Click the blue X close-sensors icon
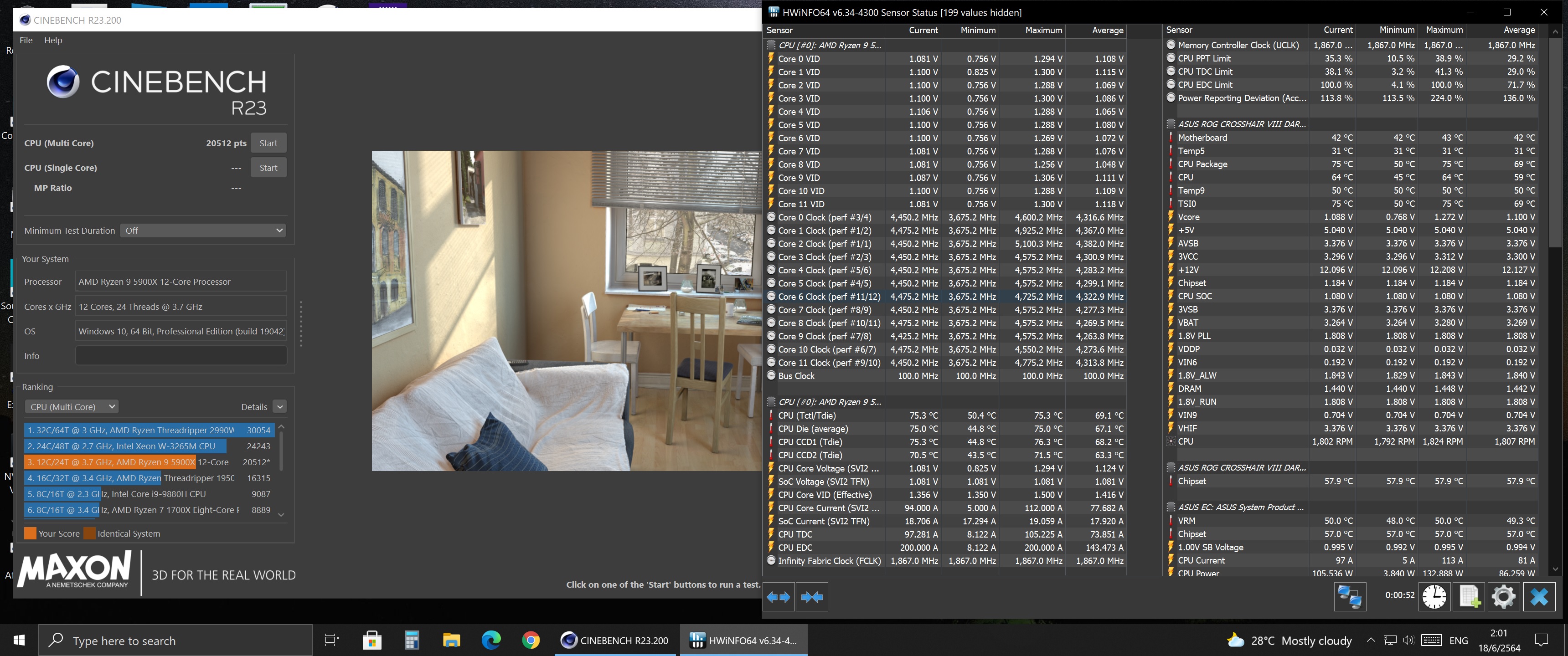The image size is (1568, 656). 1539,597
